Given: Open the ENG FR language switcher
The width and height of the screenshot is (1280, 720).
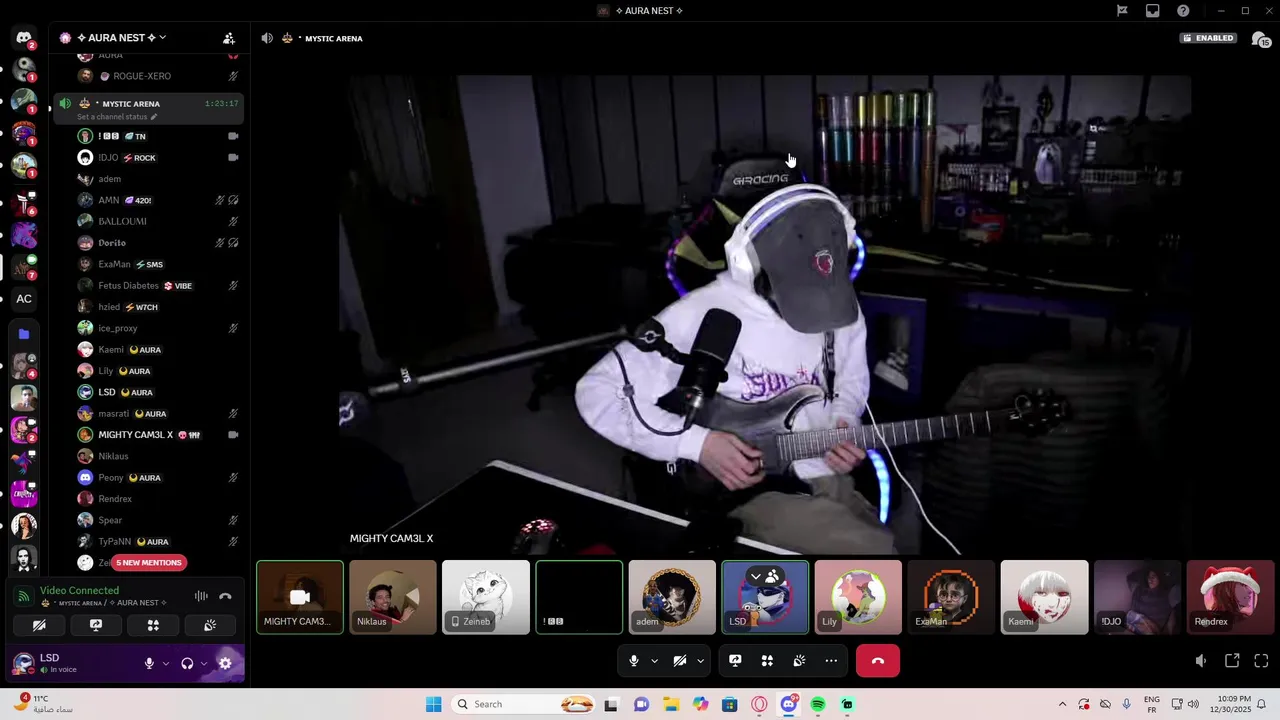Looking at the screenshot, I should (1152, 704).
